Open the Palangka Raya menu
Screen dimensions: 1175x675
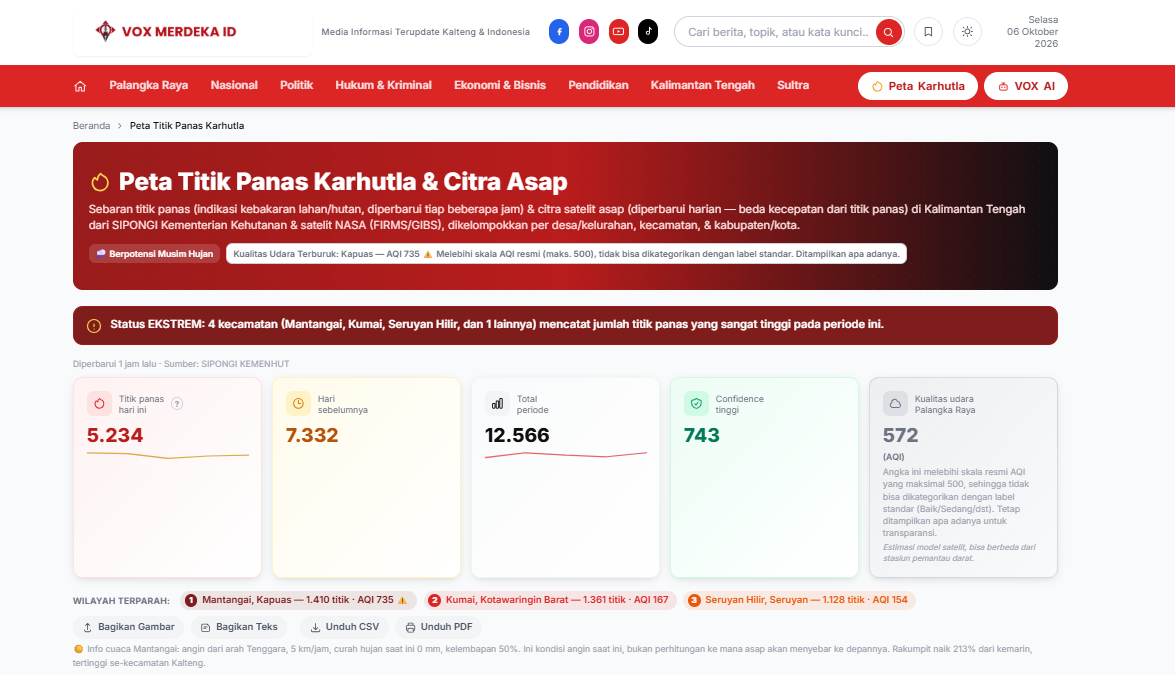pos(148,85)
